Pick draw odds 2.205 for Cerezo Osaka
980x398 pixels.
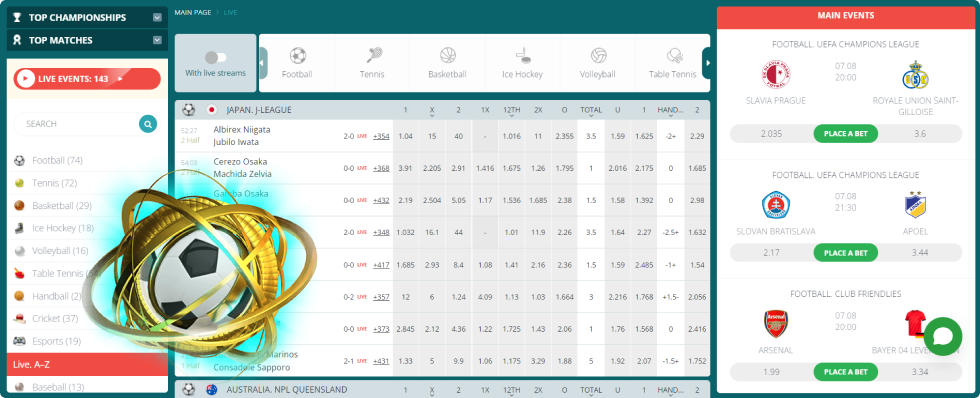coord(432,168)
